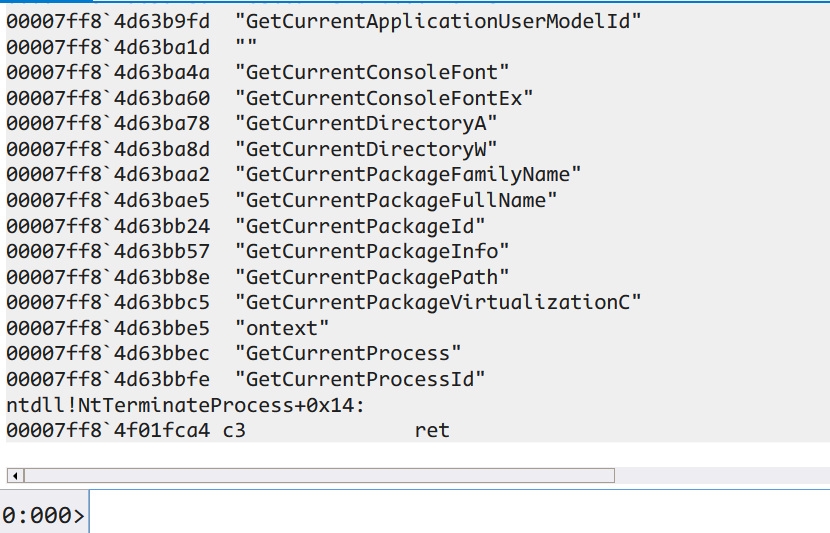
Task: Click the horizontal scrollbar thumb
Action: point(319,475)
